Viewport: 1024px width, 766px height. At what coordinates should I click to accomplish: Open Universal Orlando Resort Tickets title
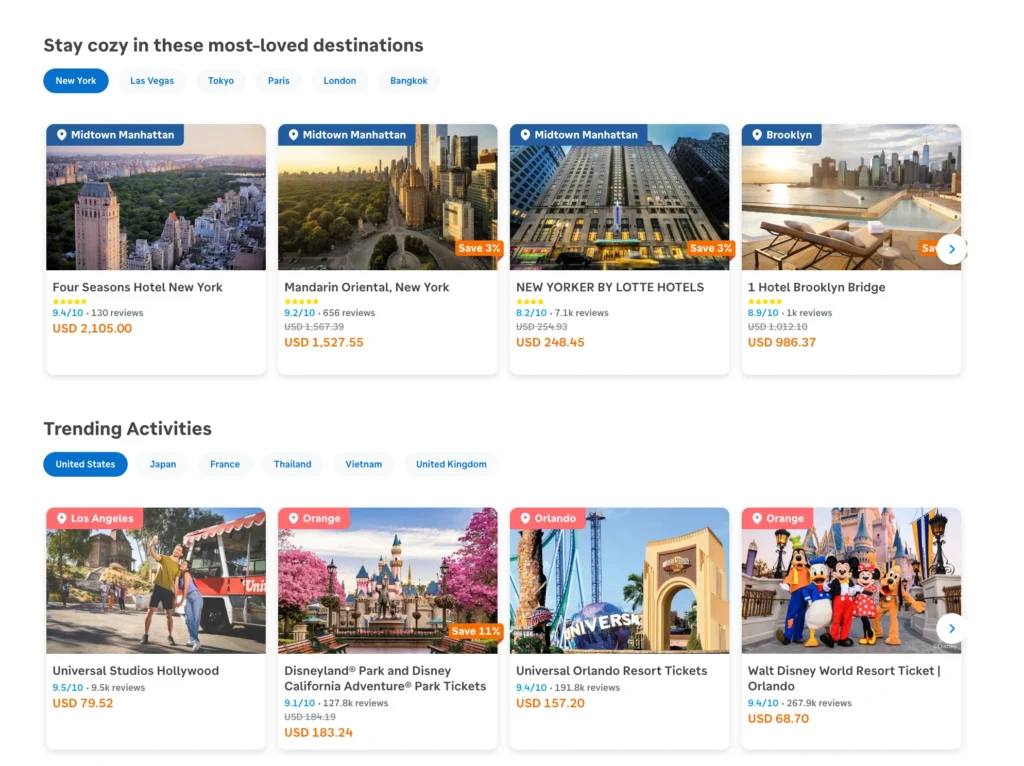[611, 671]
